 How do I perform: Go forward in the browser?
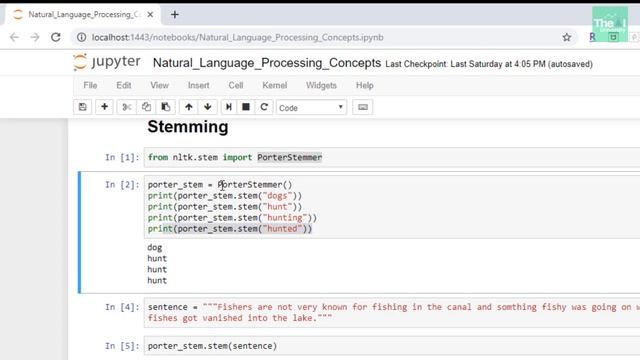(35, 38)
